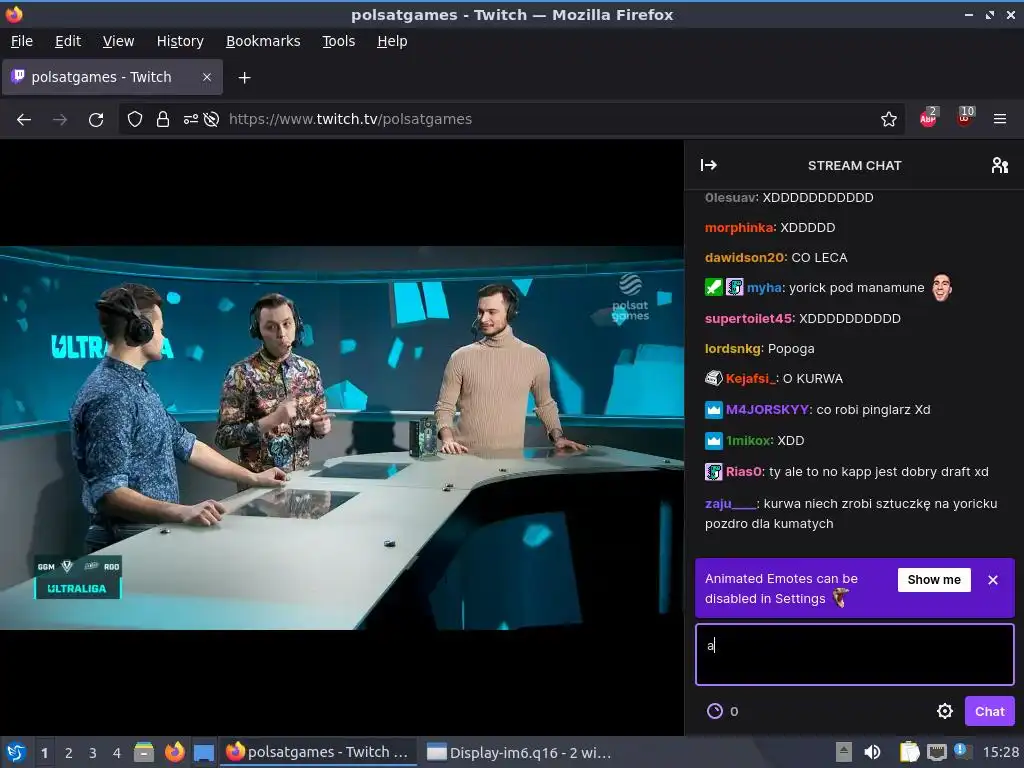Switch to Display-im6.q16 window in taskbar

[519, 753]
